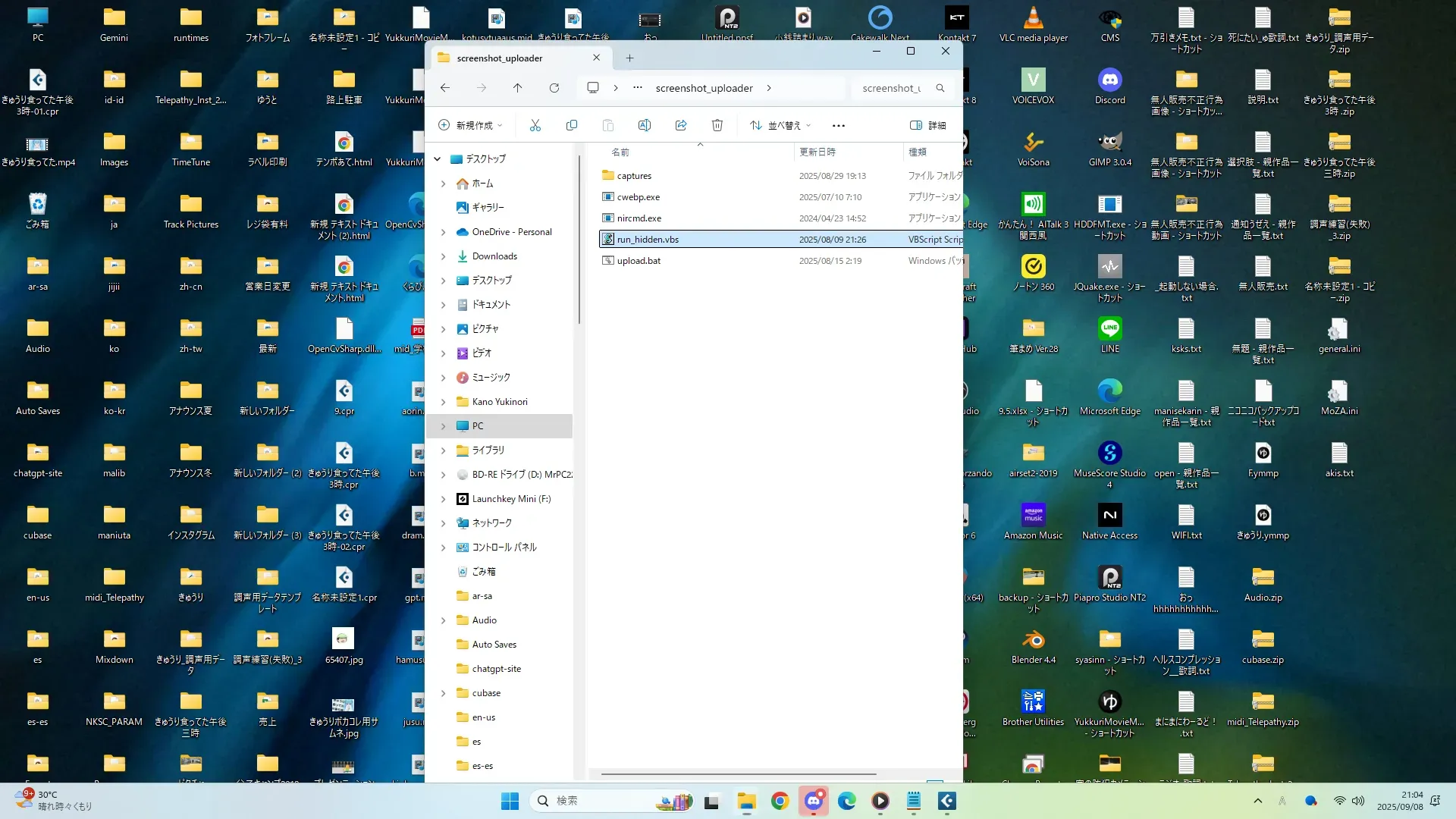
Task: Click the Cut scissors icon
Action: click(535, 125)
